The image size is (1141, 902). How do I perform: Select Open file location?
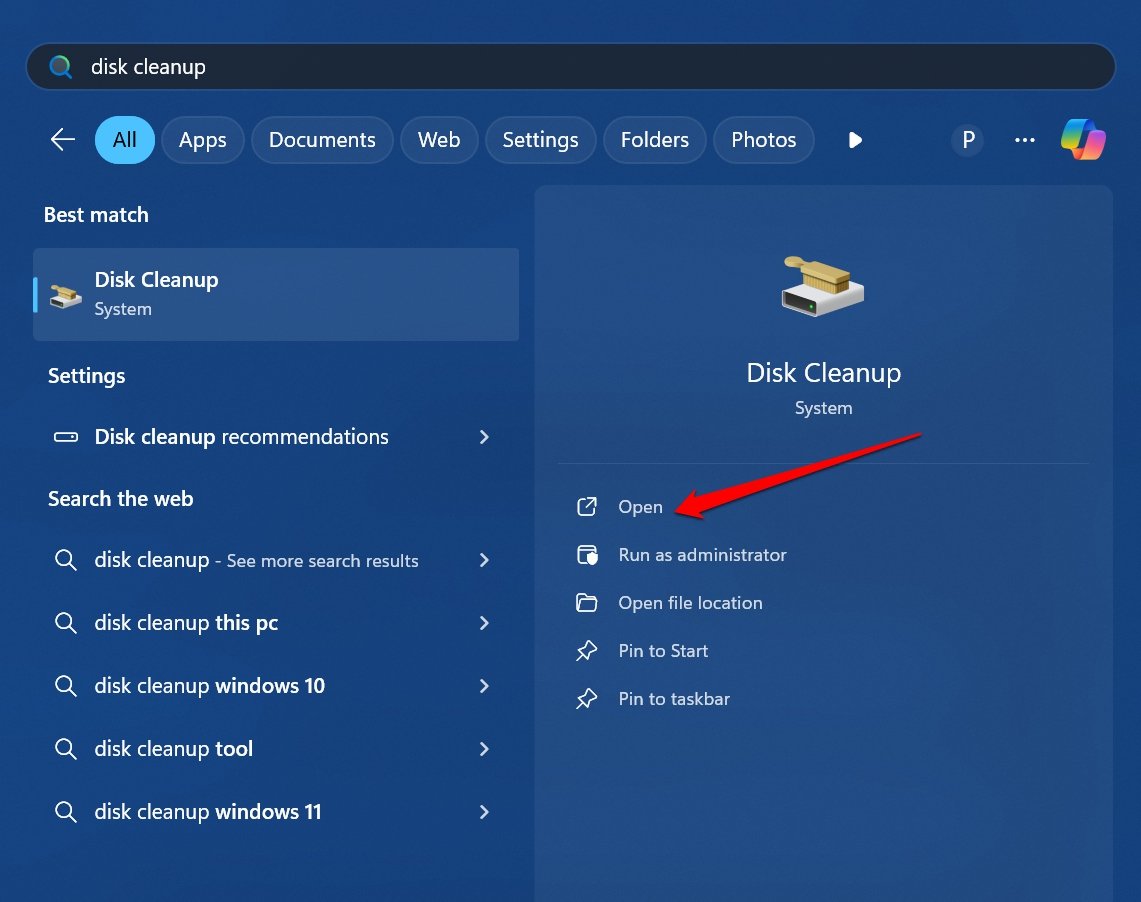(x=691, y=603)
